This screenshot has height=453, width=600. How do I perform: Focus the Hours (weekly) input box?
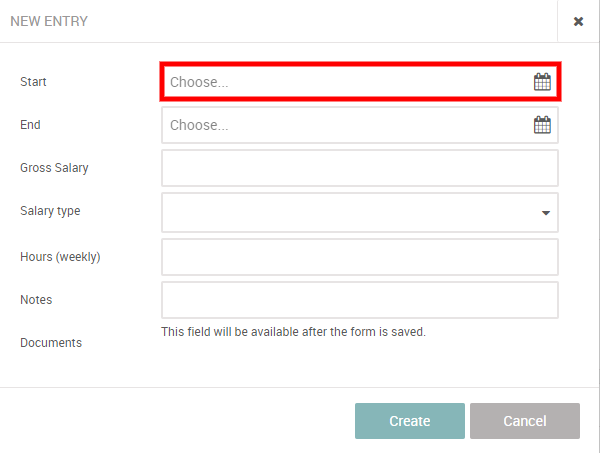click(359, 256)
